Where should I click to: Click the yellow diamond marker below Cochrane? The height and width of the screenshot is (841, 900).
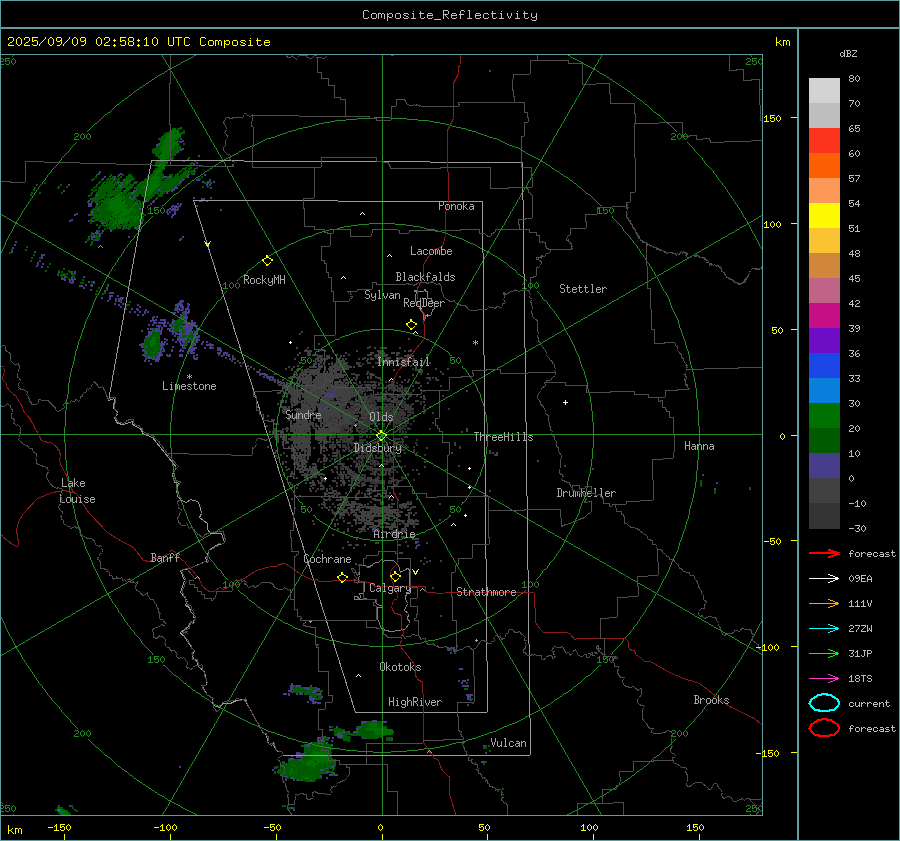click(x=342, y=577)
